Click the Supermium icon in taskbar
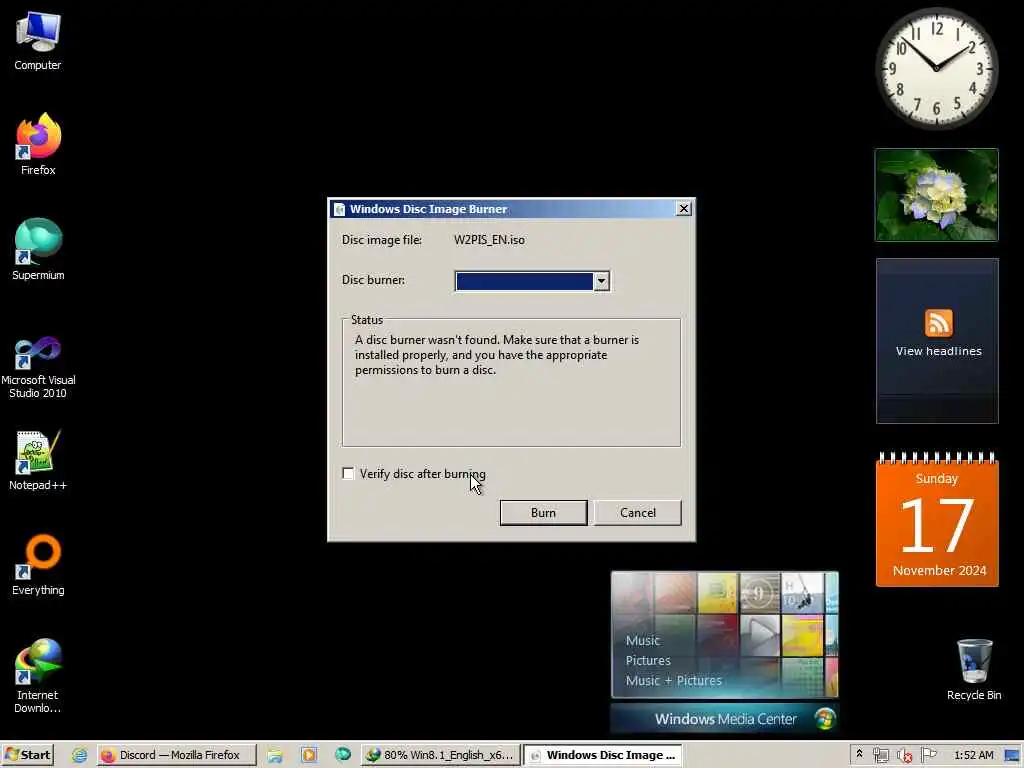Image resolution: width=1024 pixels, height=768 pixels. pyautogui.click(x=343, y=754)
